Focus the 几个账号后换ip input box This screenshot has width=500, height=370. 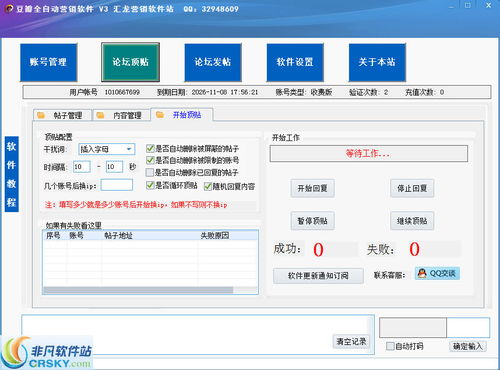117,185
